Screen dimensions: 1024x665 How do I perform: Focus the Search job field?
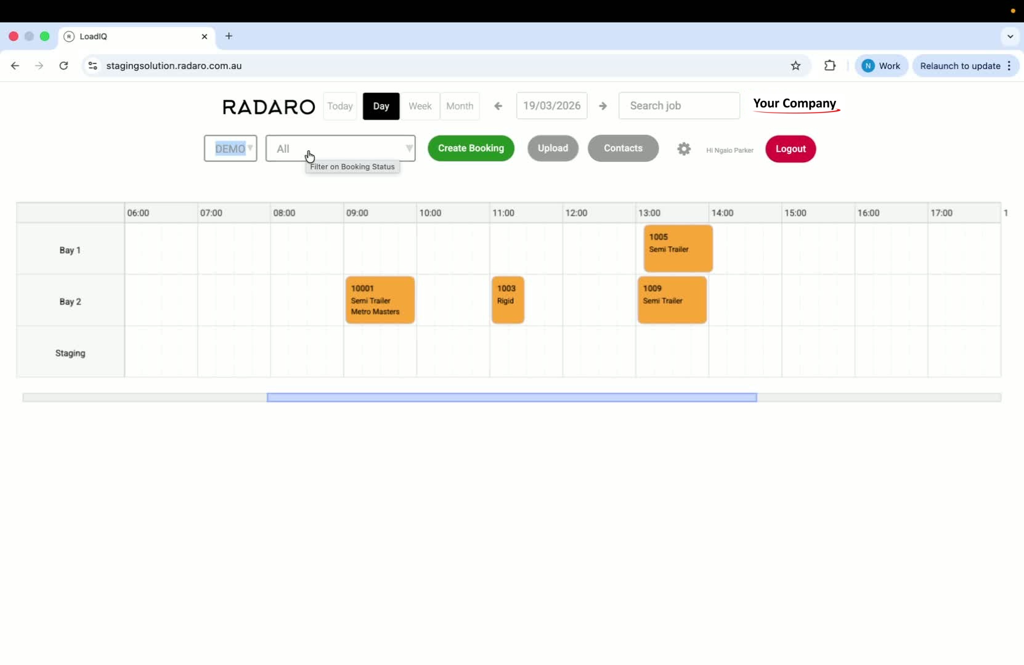point(679,106)
